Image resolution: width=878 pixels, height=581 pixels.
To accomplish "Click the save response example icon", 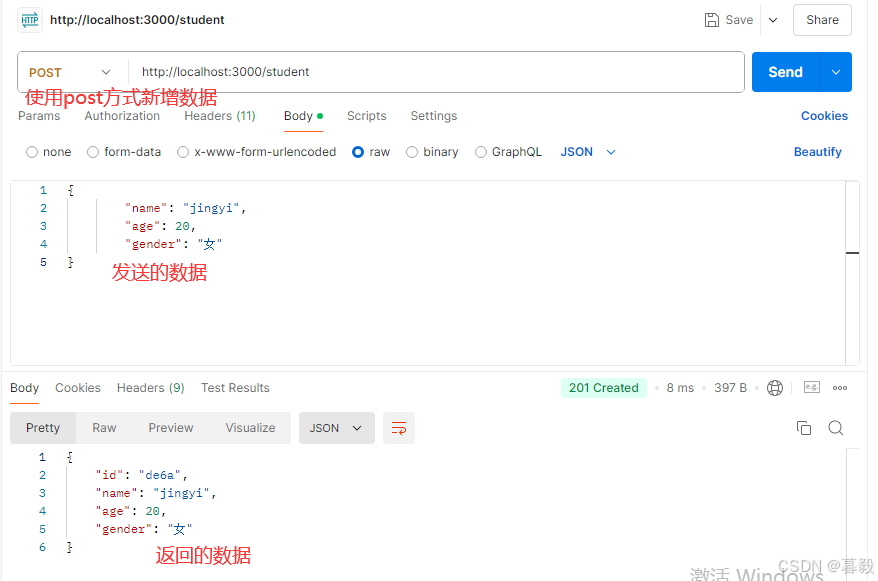I will (x=811, y=387).
